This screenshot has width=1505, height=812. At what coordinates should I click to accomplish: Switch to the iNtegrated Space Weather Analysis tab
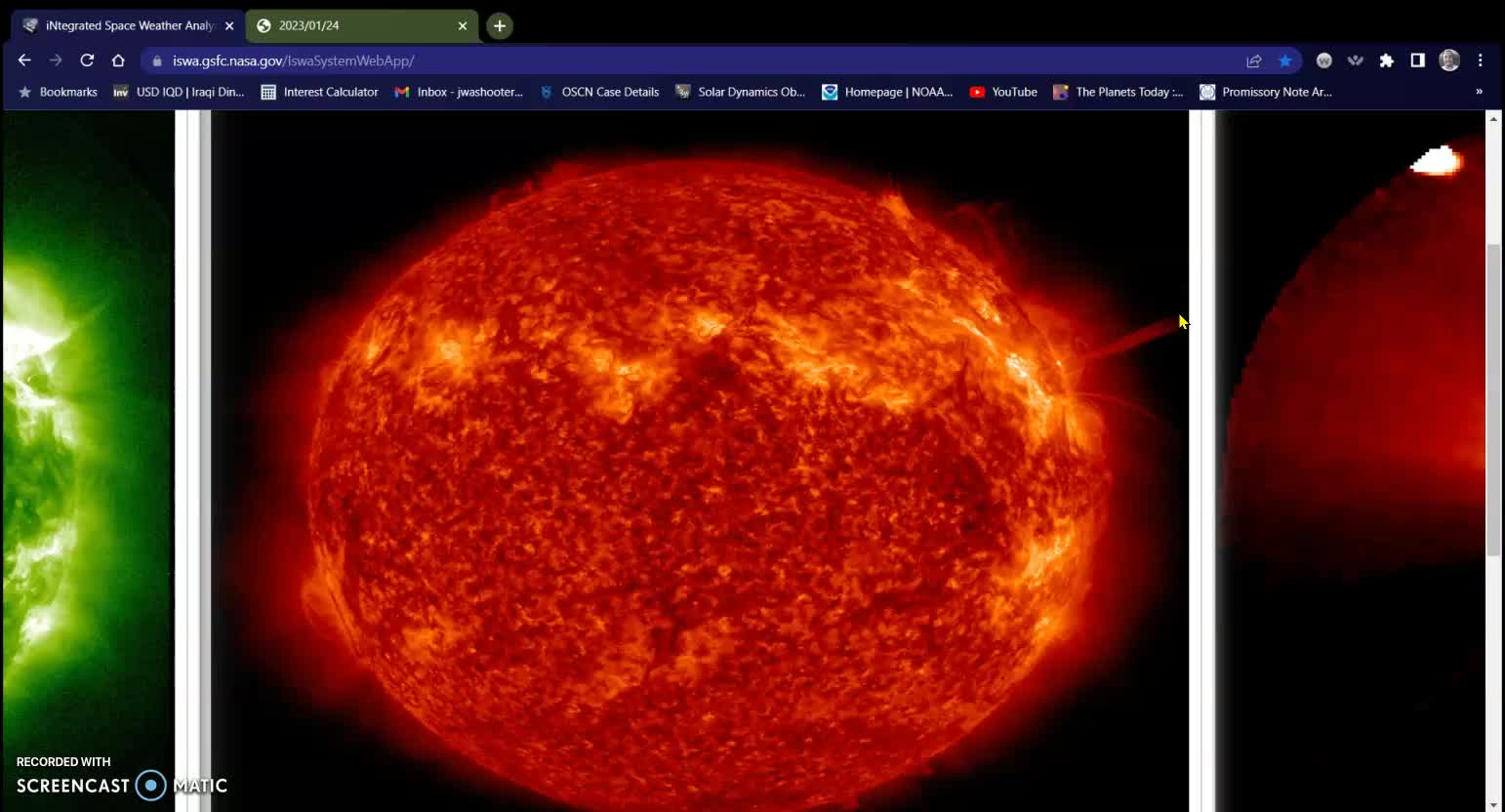pos(127,26)
